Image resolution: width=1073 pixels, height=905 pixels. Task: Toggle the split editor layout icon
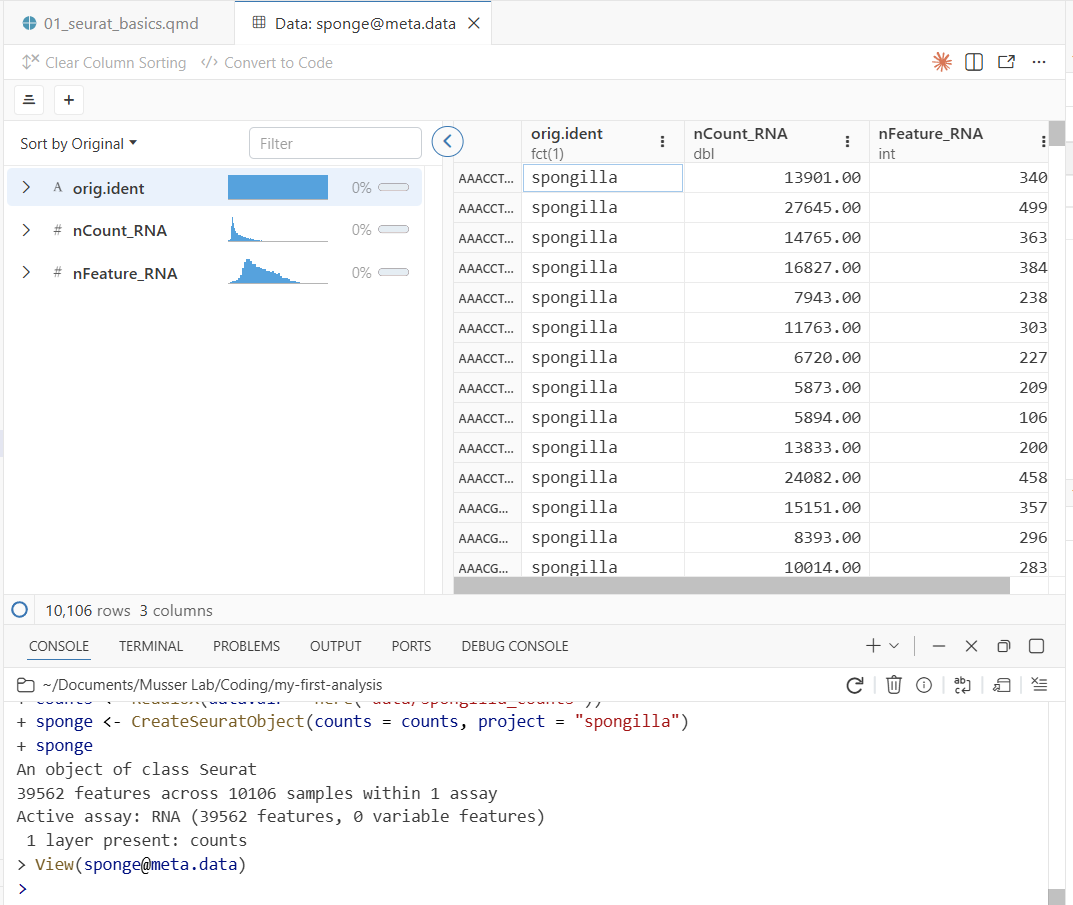[x=973, y=62]
